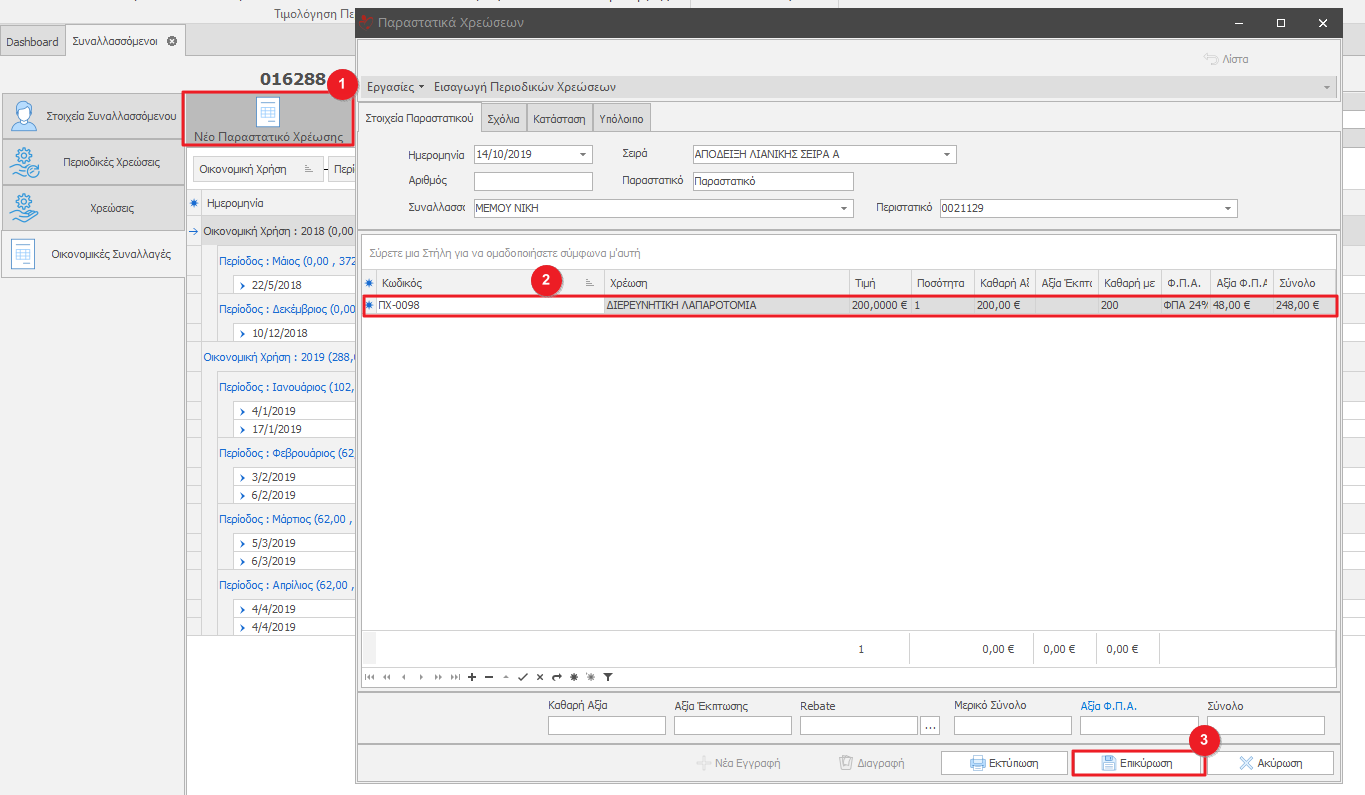Image resolution: width=1365 pixels, height=795 pixels.
Task: Close the Συναλλασσόμενοι tab
Action: pos(172,41)
